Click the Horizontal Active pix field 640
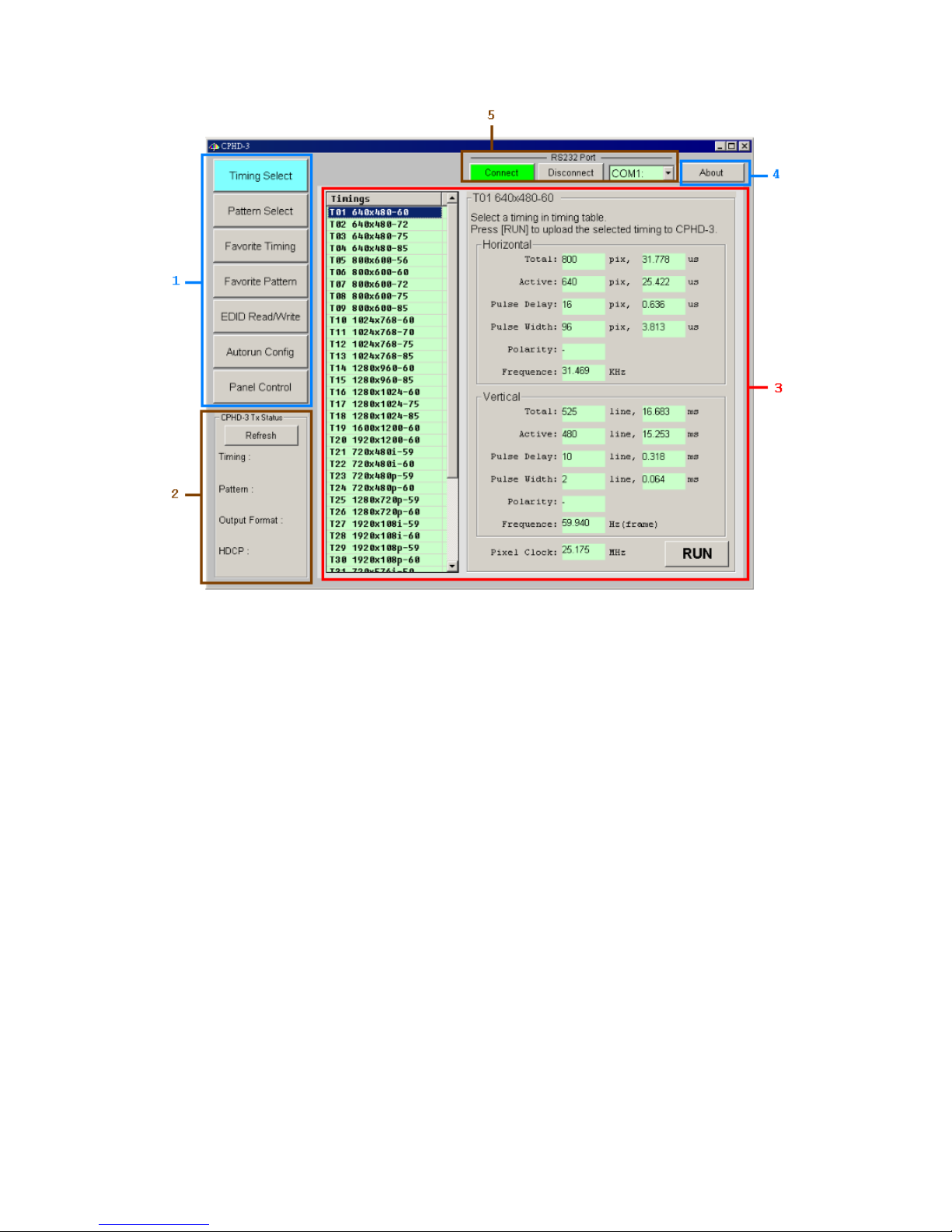The width and height of the screenshot is (952, 1232). [583, 283]
